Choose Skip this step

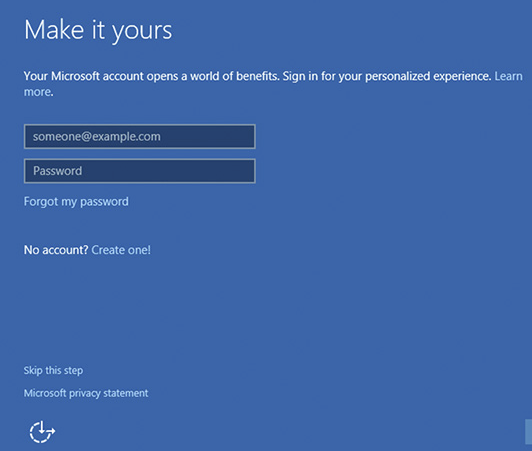(x=53, y=370)
